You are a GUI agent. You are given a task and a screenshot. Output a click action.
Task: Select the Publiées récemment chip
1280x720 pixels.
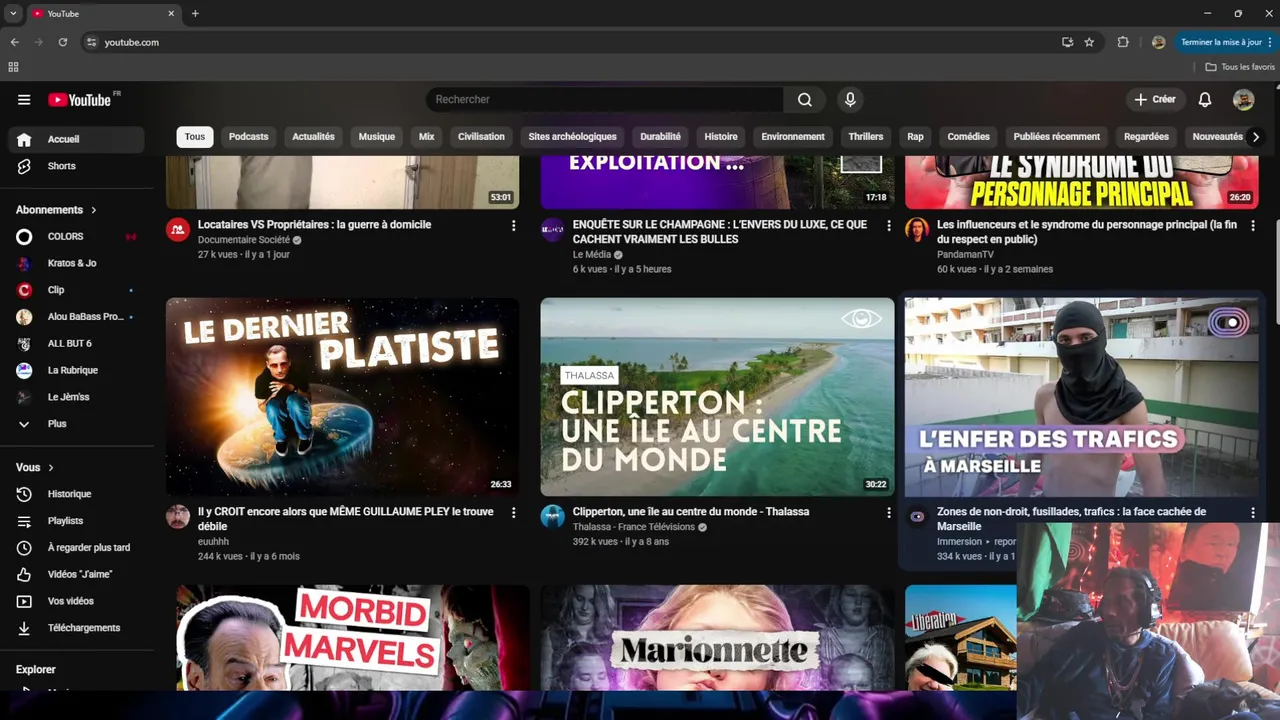click(1057, 137)
